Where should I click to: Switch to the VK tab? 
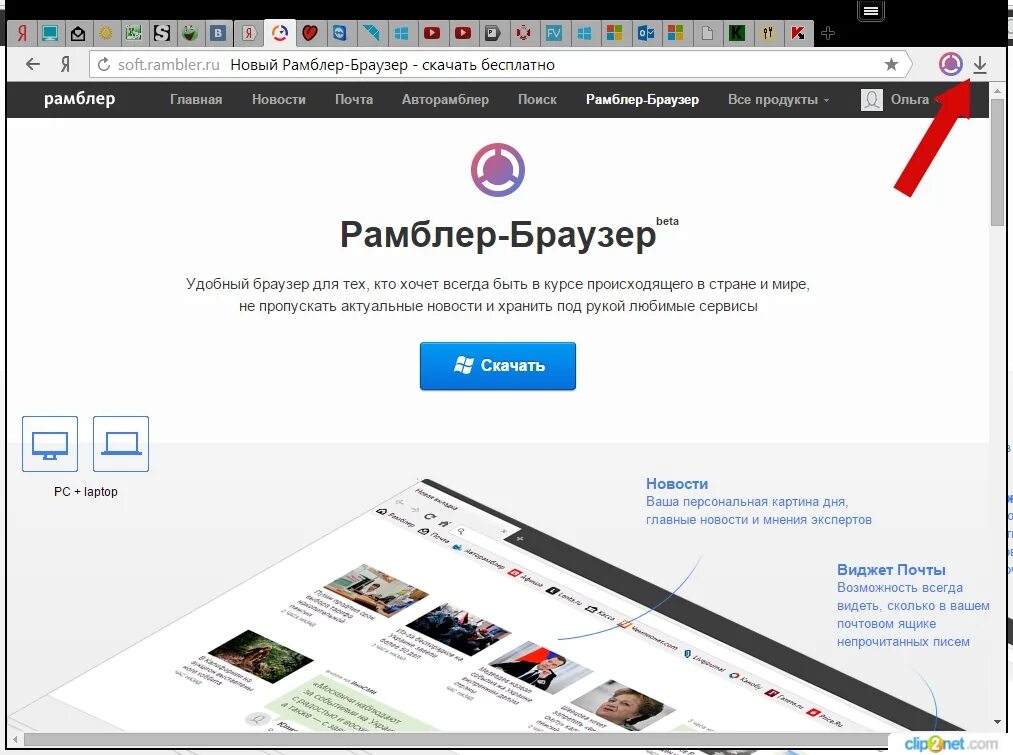(218, 33)
